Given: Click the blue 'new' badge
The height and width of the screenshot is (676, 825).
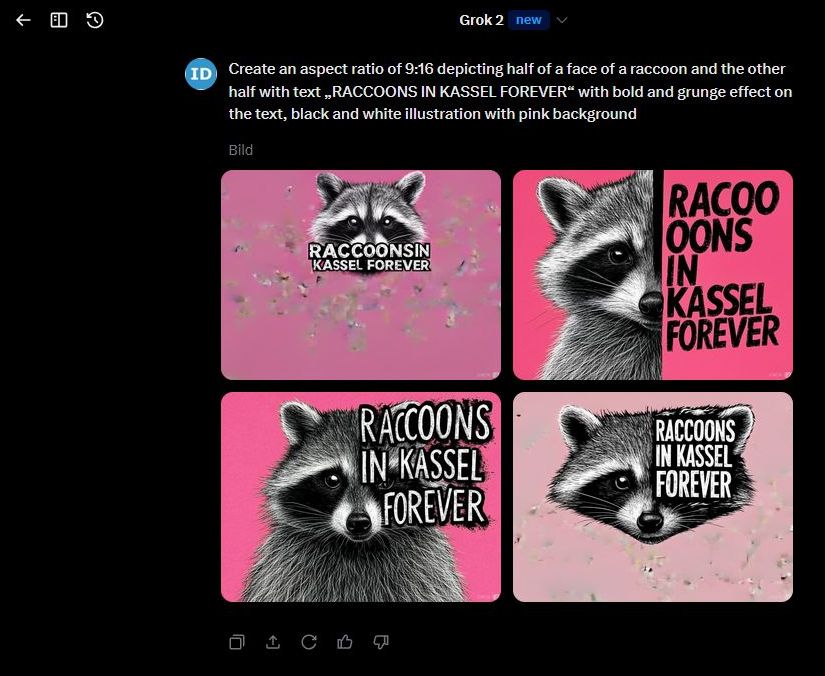Looking at the screenshot, I should (x=529, y=20).
